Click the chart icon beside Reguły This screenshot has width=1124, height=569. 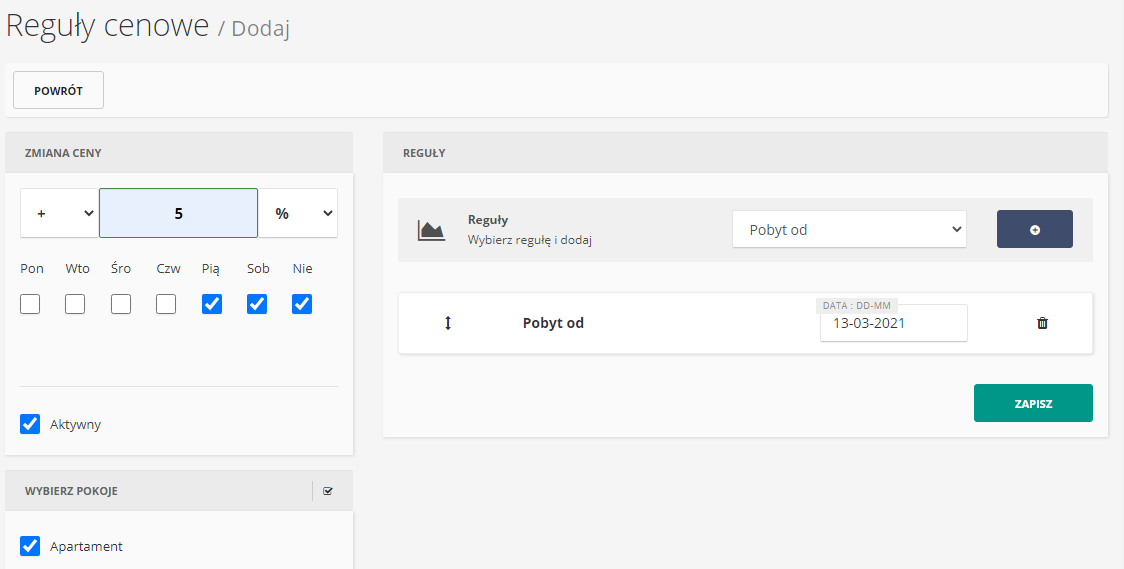pos(431,230)
